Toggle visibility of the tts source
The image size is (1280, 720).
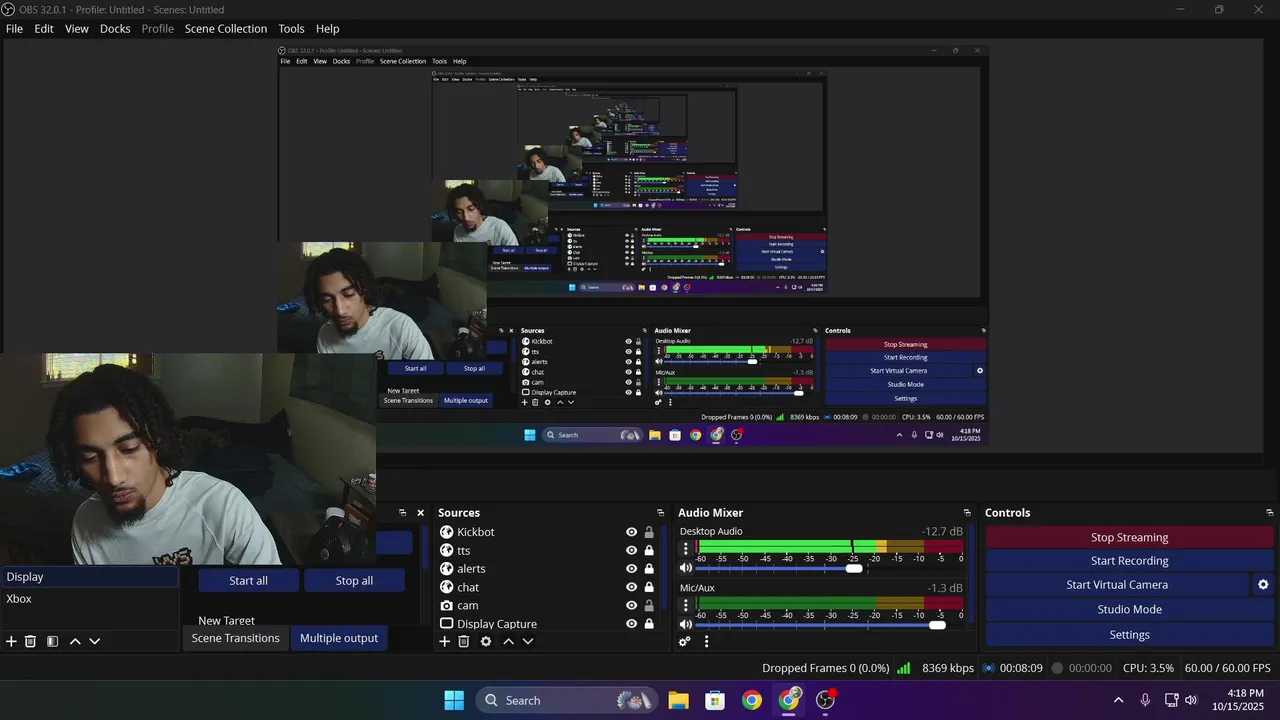coord(631,550)
